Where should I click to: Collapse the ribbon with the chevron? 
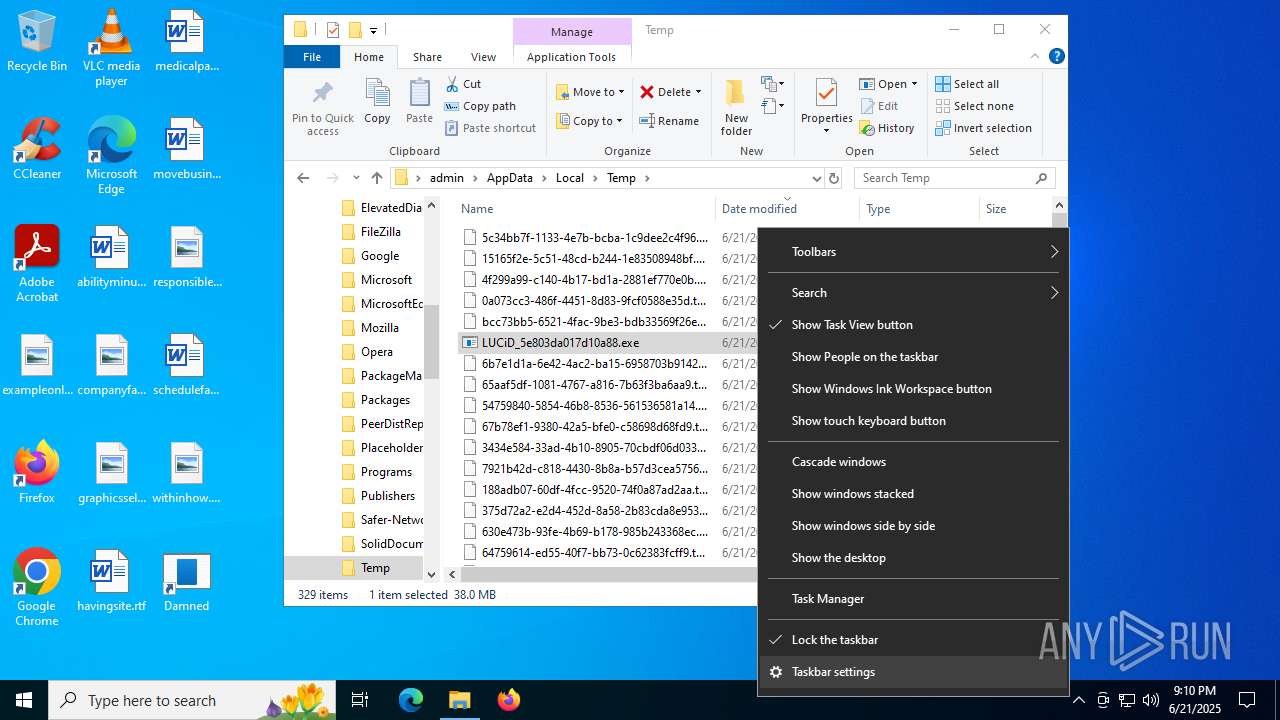(1036, 57)
